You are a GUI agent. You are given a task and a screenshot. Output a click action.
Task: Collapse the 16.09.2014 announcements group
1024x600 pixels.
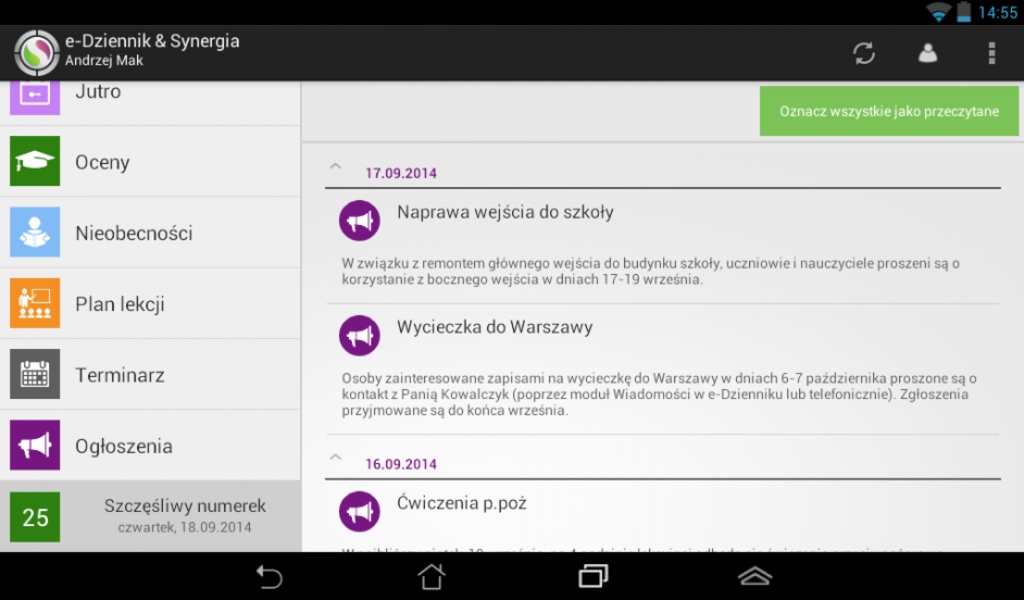(x=336, y=458)
